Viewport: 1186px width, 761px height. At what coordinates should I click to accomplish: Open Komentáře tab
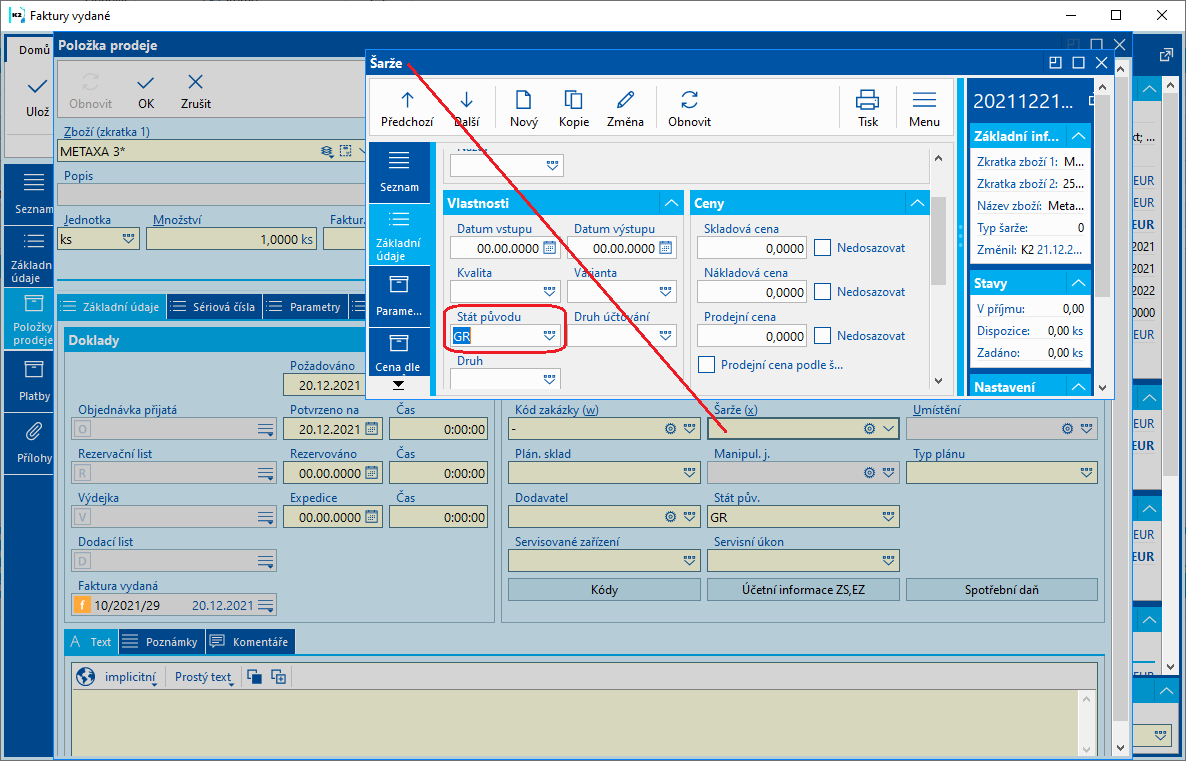250,641
